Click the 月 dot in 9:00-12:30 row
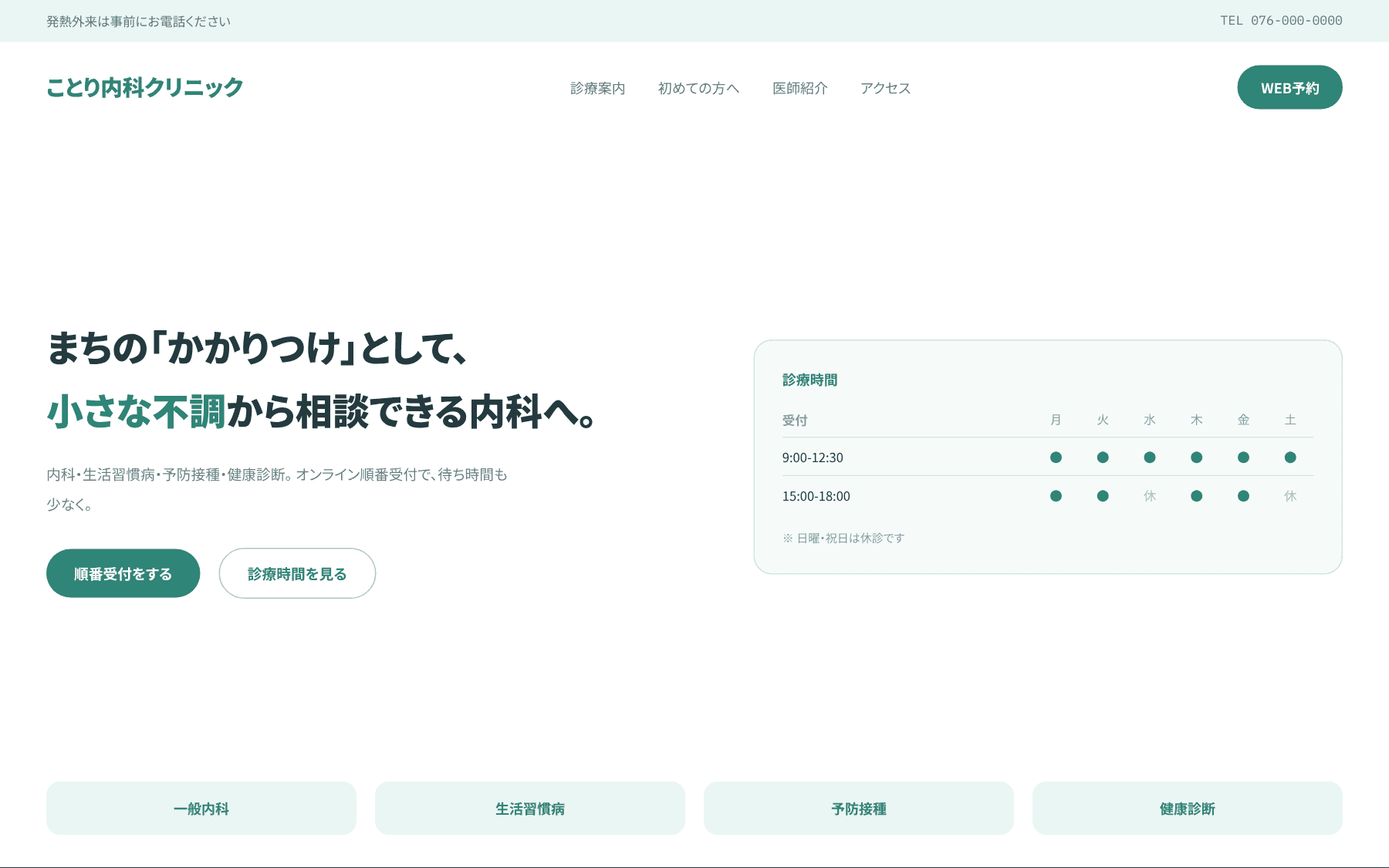 coord(1056,458)
